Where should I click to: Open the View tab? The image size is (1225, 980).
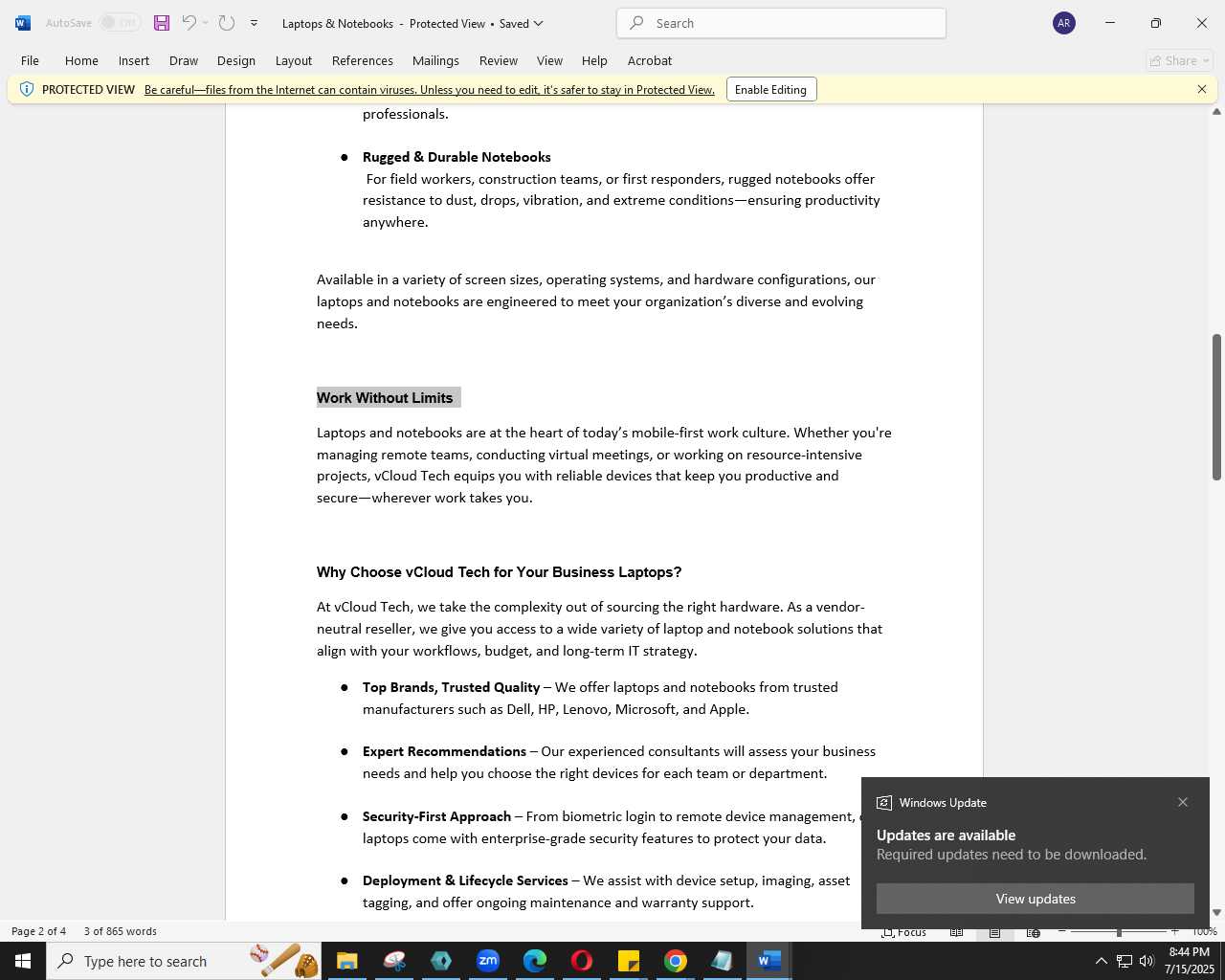(549, 60)
